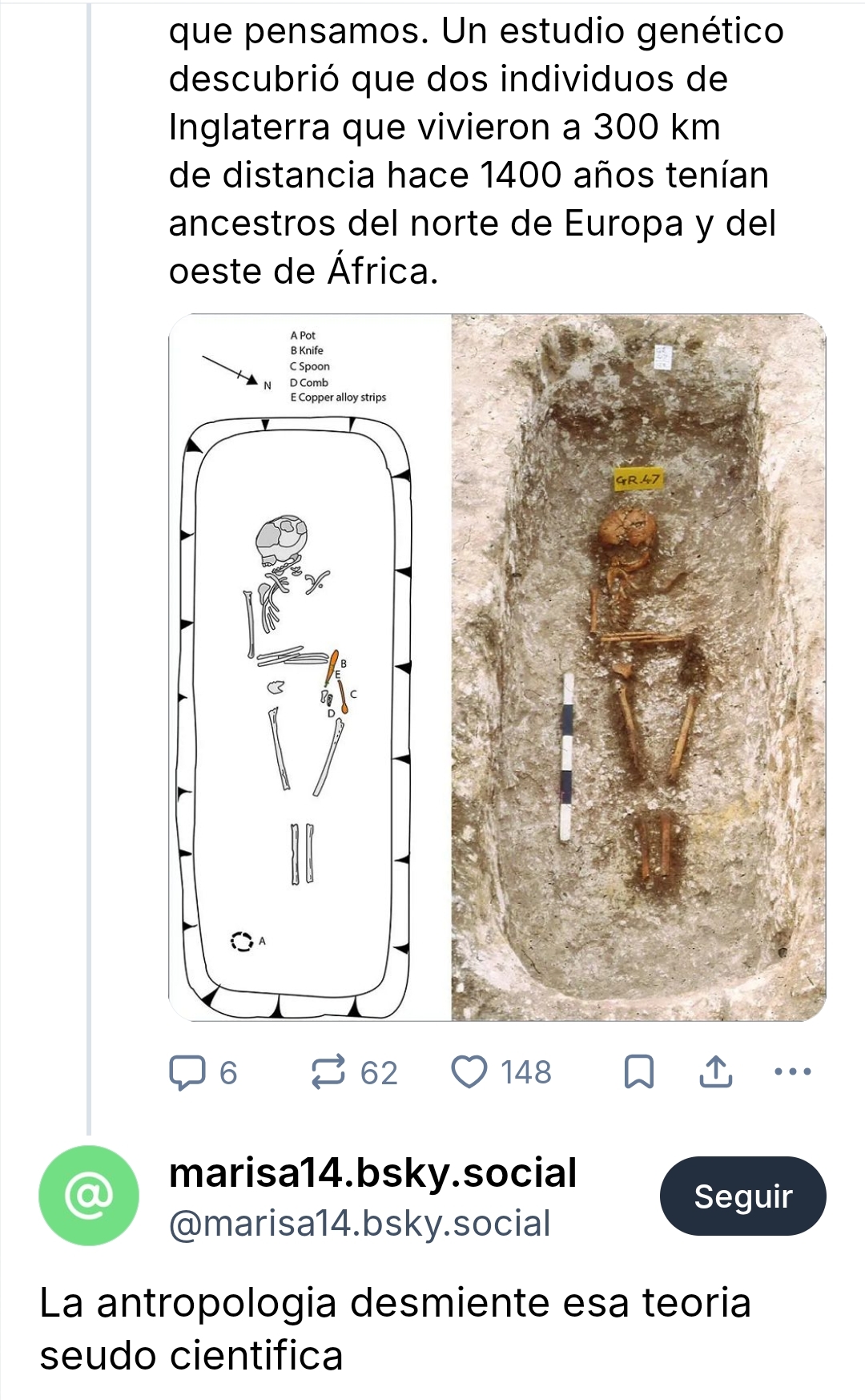Image resolution: width=865 pixels, height=1400 pixels.
Task: Tap the like count 148
Action: pyautogui.click(x=526, y=1073)
